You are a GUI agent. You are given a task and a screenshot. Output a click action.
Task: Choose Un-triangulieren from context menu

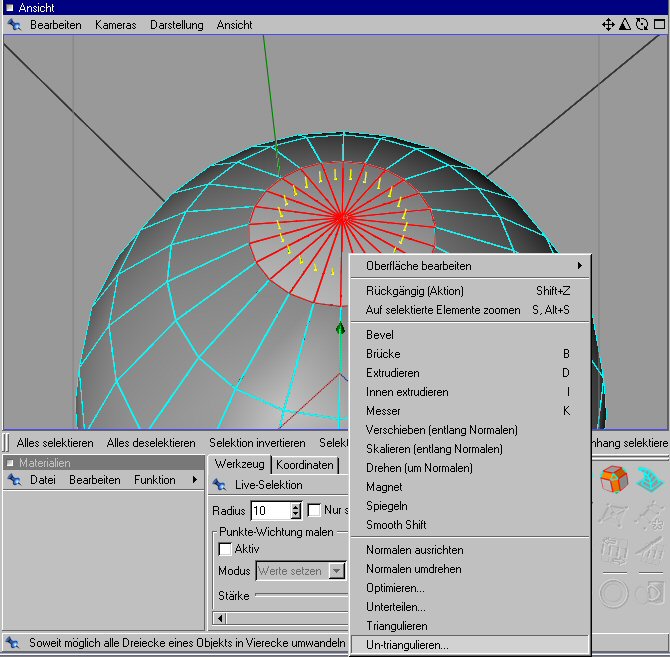[407, 645]
